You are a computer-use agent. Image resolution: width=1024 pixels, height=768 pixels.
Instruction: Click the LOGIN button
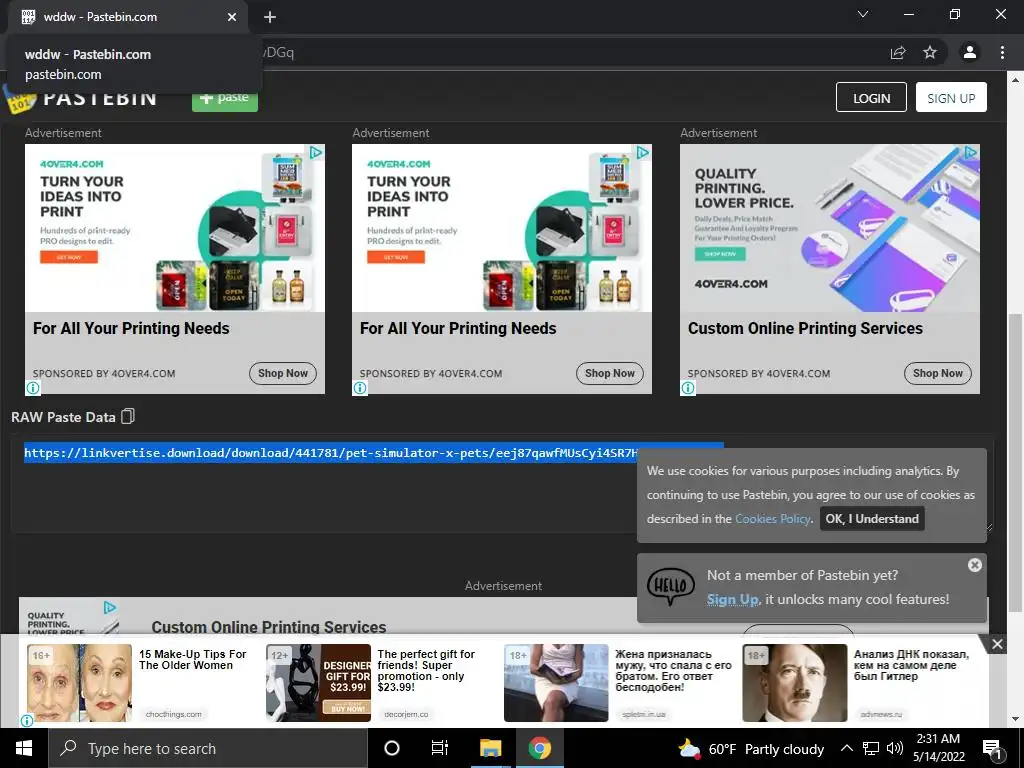pos(871,97)
